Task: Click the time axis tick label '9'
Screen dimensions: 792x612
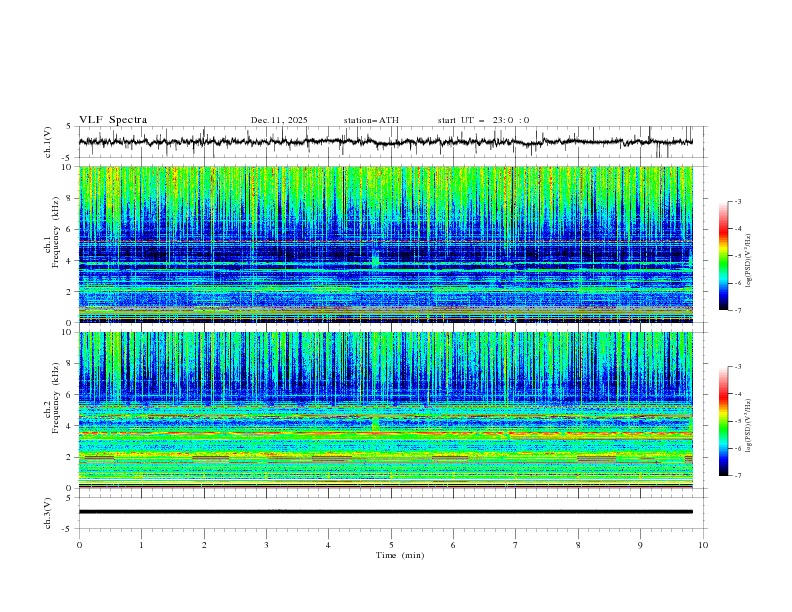Action: coord(640,545)
